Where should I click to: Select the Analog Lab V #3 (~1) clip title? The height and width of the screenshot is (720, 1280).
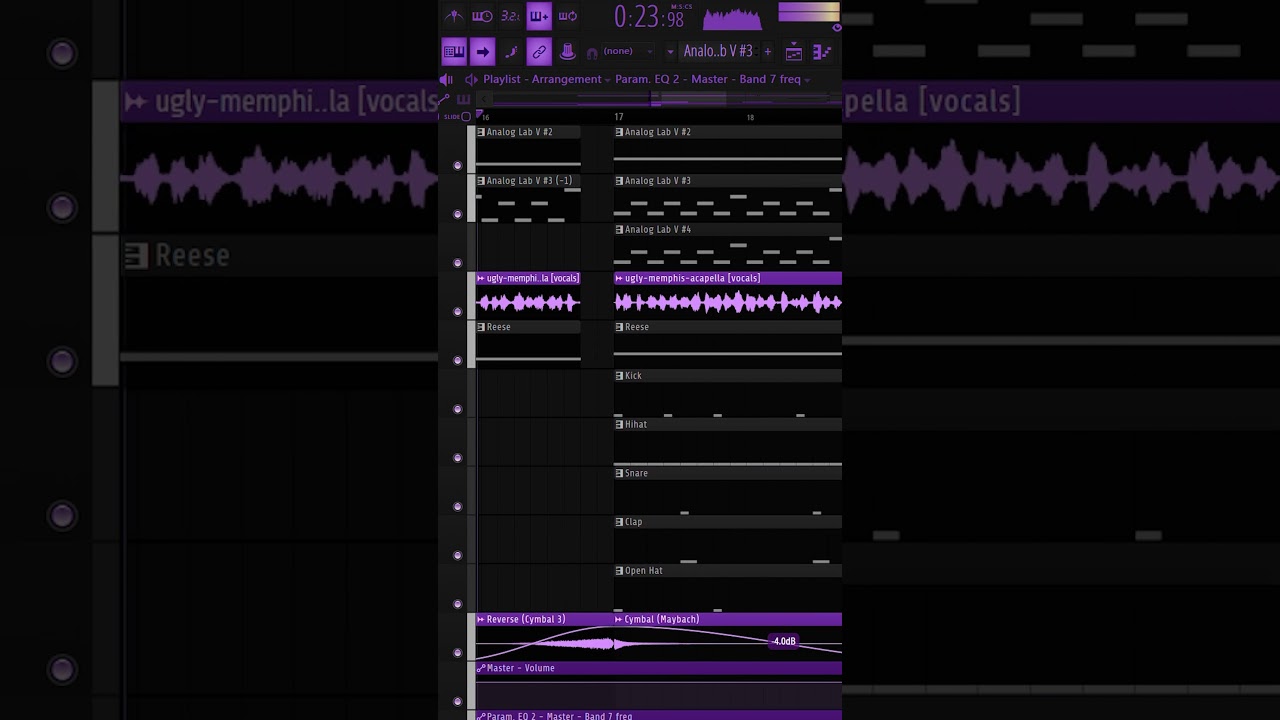tap(529, 181)
